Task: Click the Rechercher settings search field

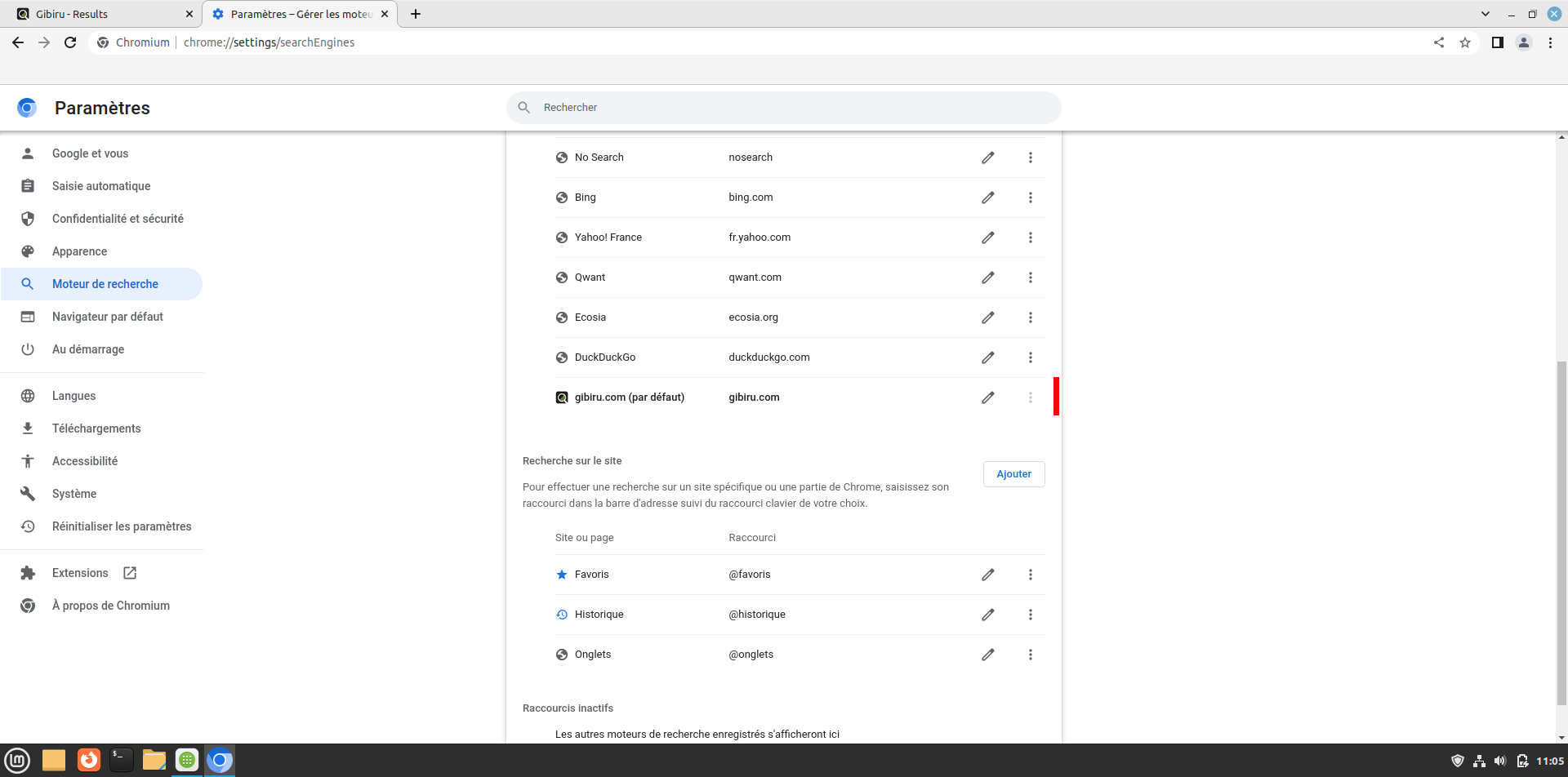Action: tap(784, 108)
